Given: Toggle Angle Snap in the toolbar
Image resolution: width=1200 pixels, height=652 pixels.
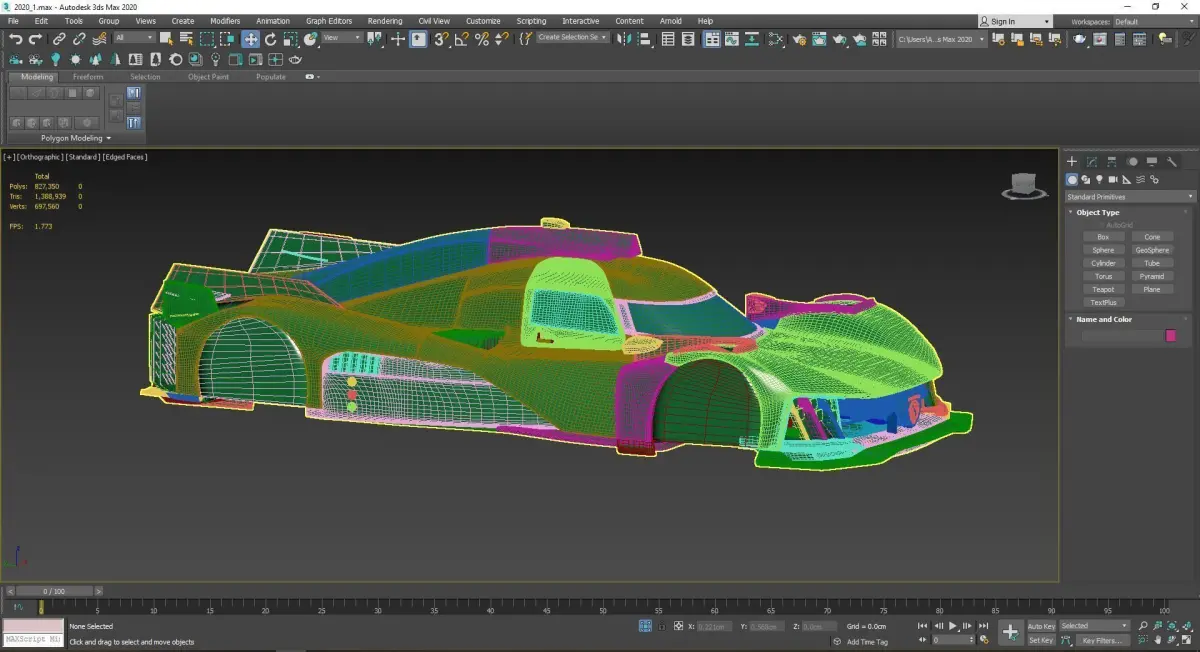Looking at the screenshot, I should 462,39.
